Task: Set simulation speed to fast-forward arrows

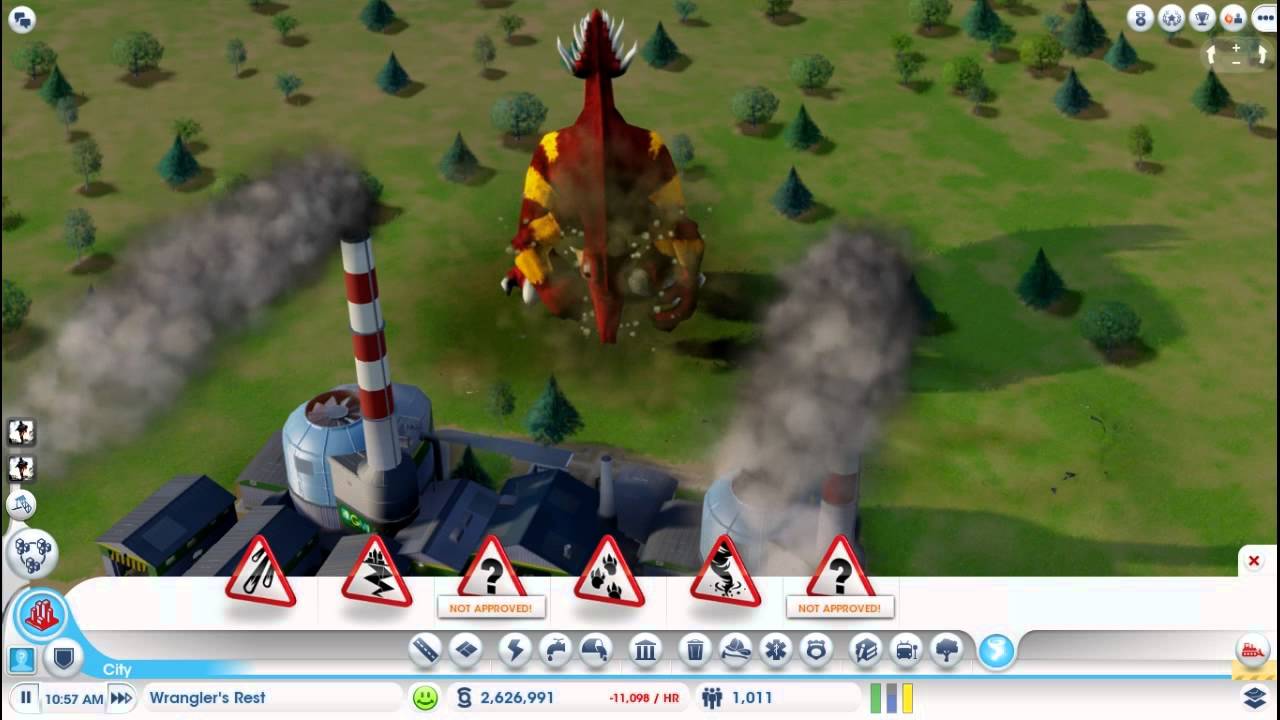Action: (x=121, y=697)
